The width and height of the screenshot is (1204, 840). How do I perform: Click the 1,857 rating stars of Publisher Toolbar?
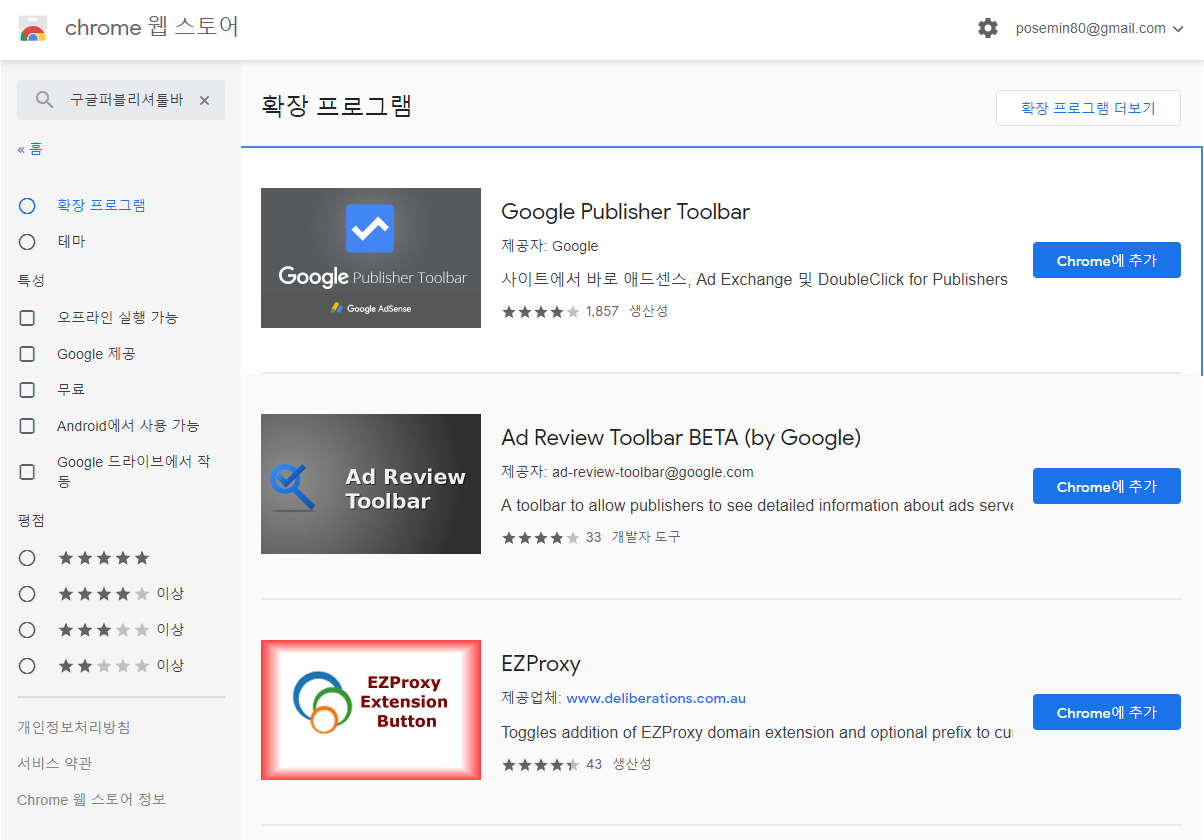click(x=540, y=312)
